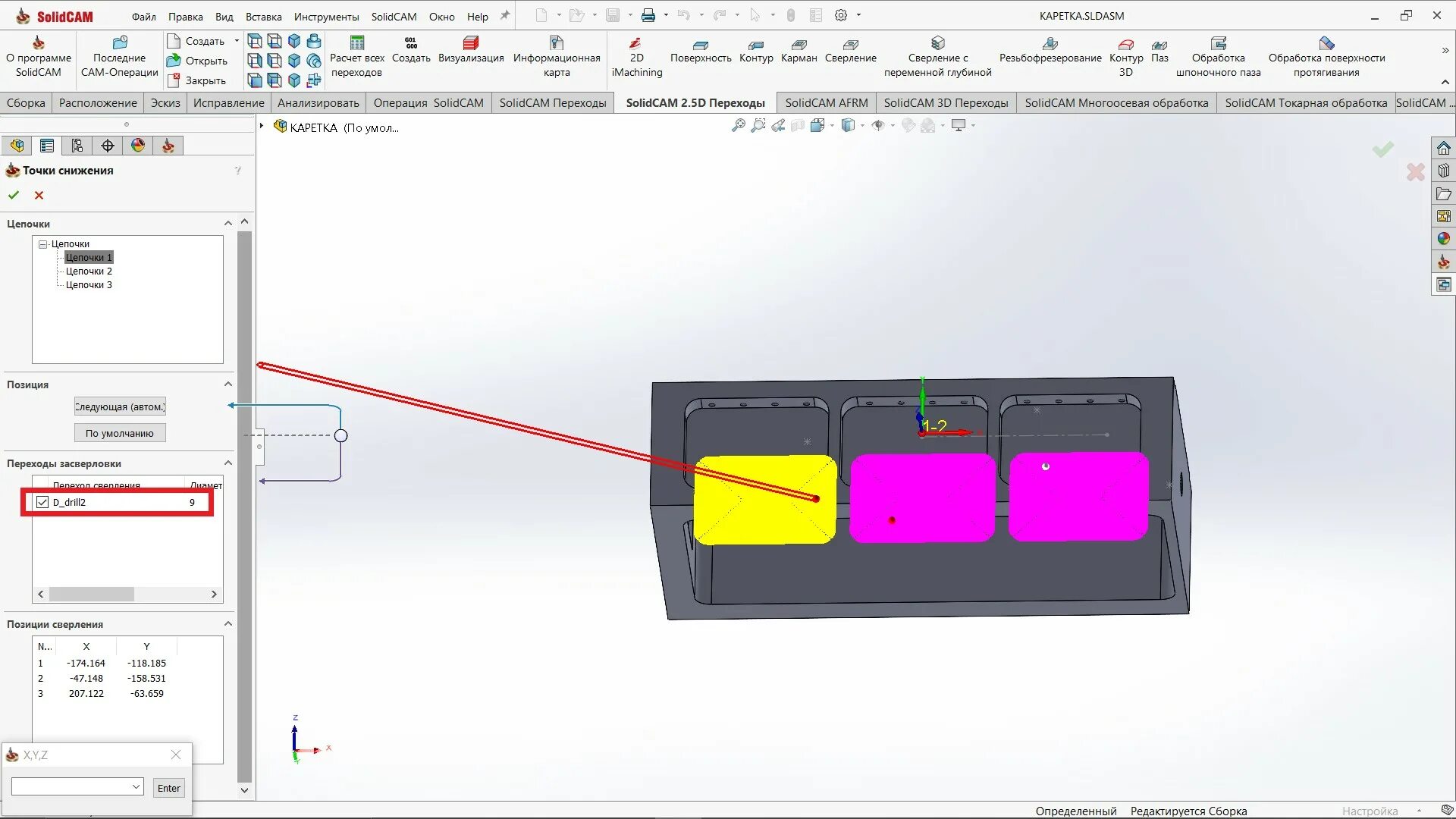
Task: Switch to SolidCAM Токарная обработка tab
Action: coord(1306,103)
